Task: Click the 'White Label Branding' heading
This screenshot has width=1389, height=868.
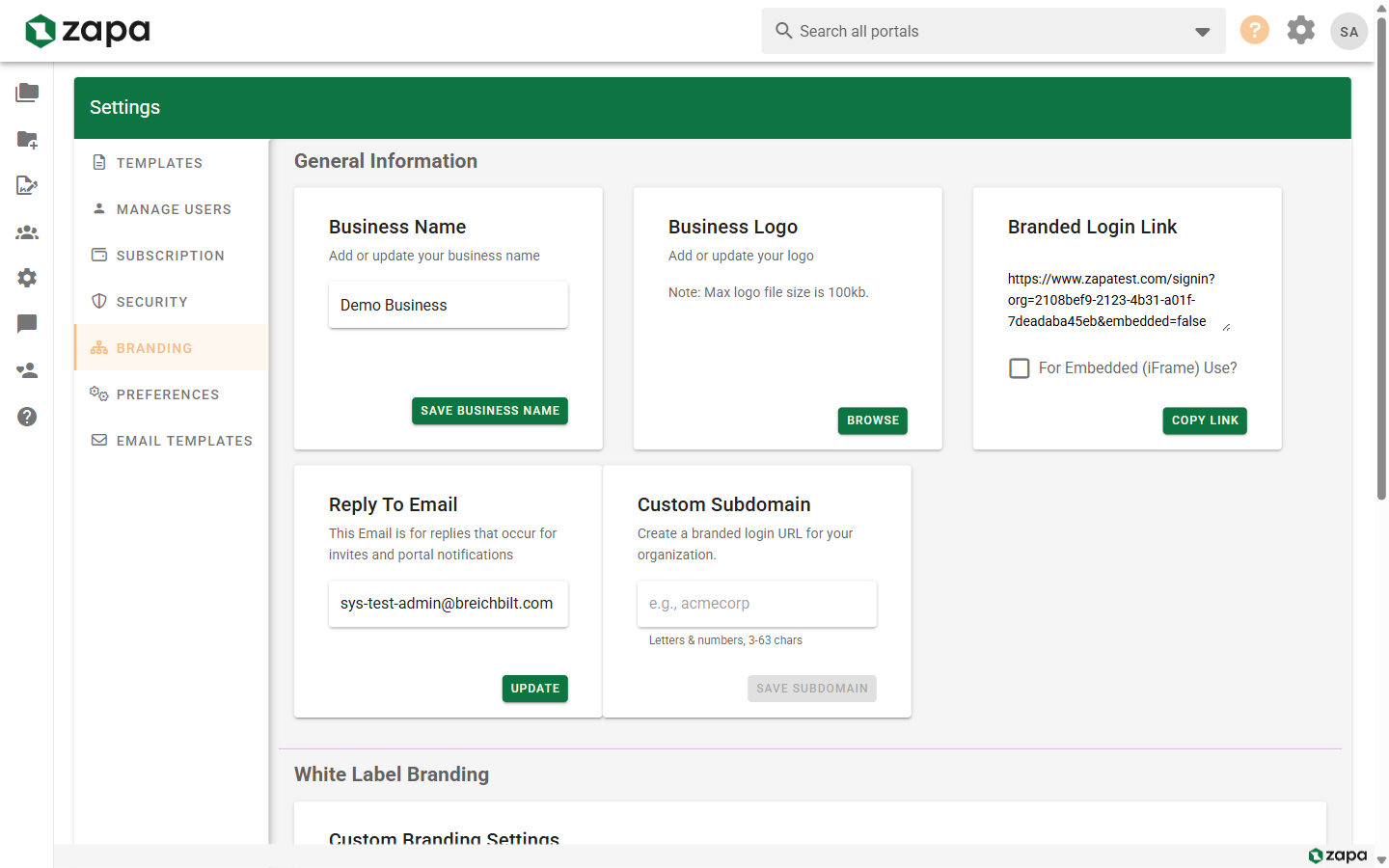Action: click(392, 774)
